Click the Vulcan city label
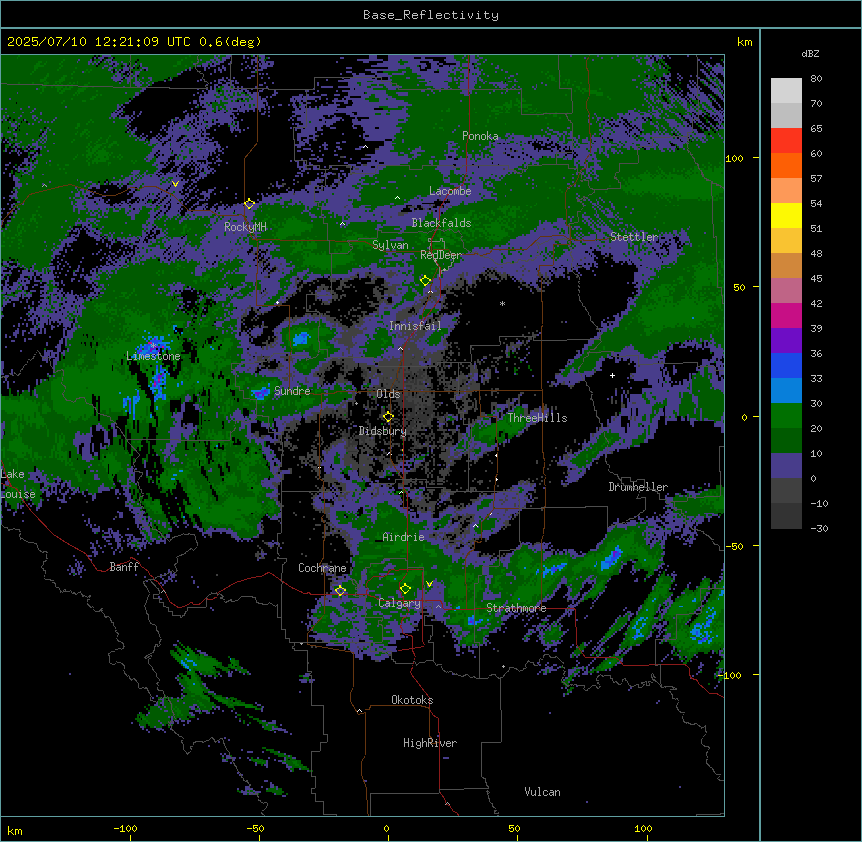This screenshot has height=842, width=862. click(x=543, y=792)
